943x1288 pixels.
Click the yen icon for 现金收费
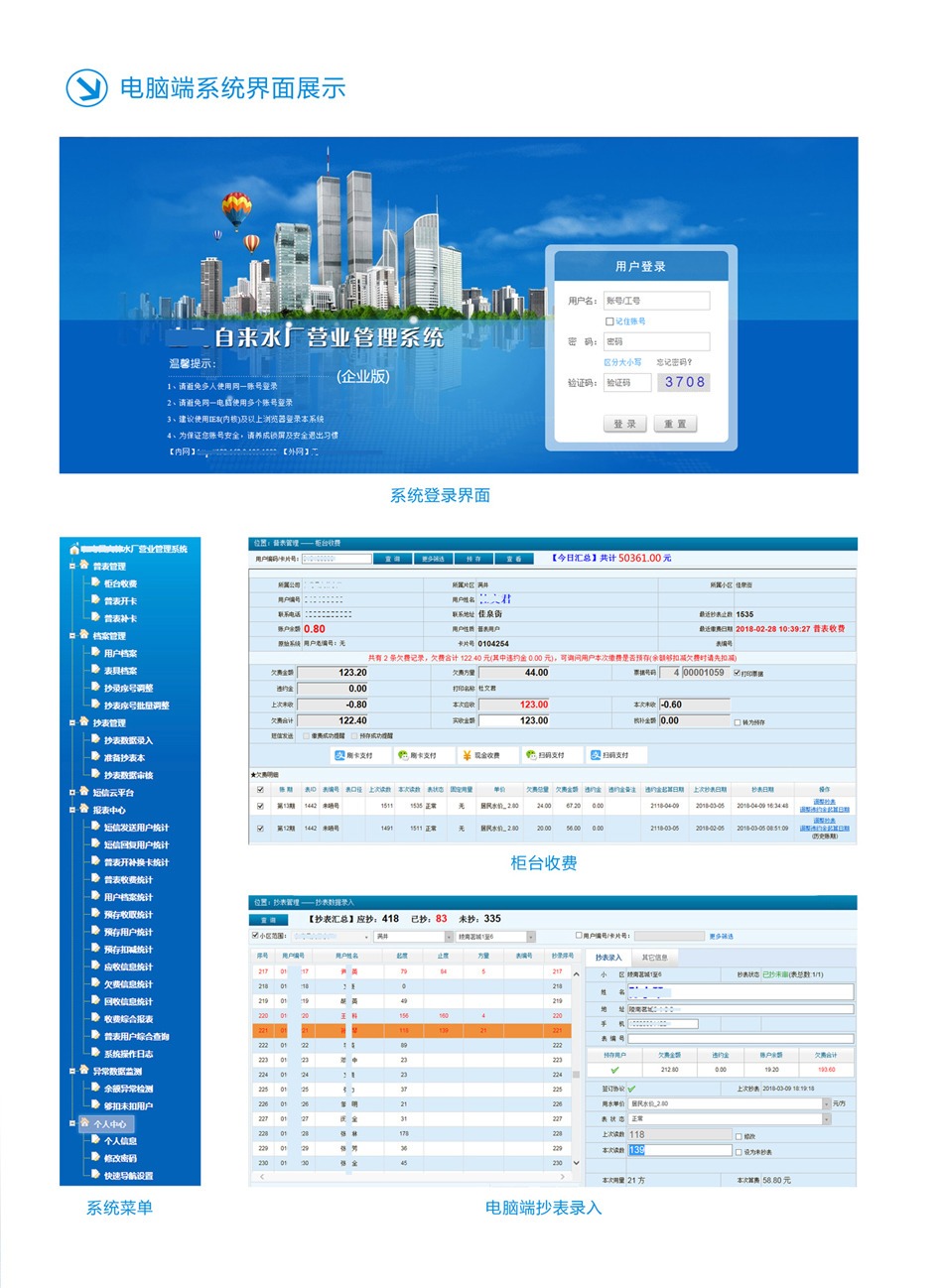pos(466,755)
